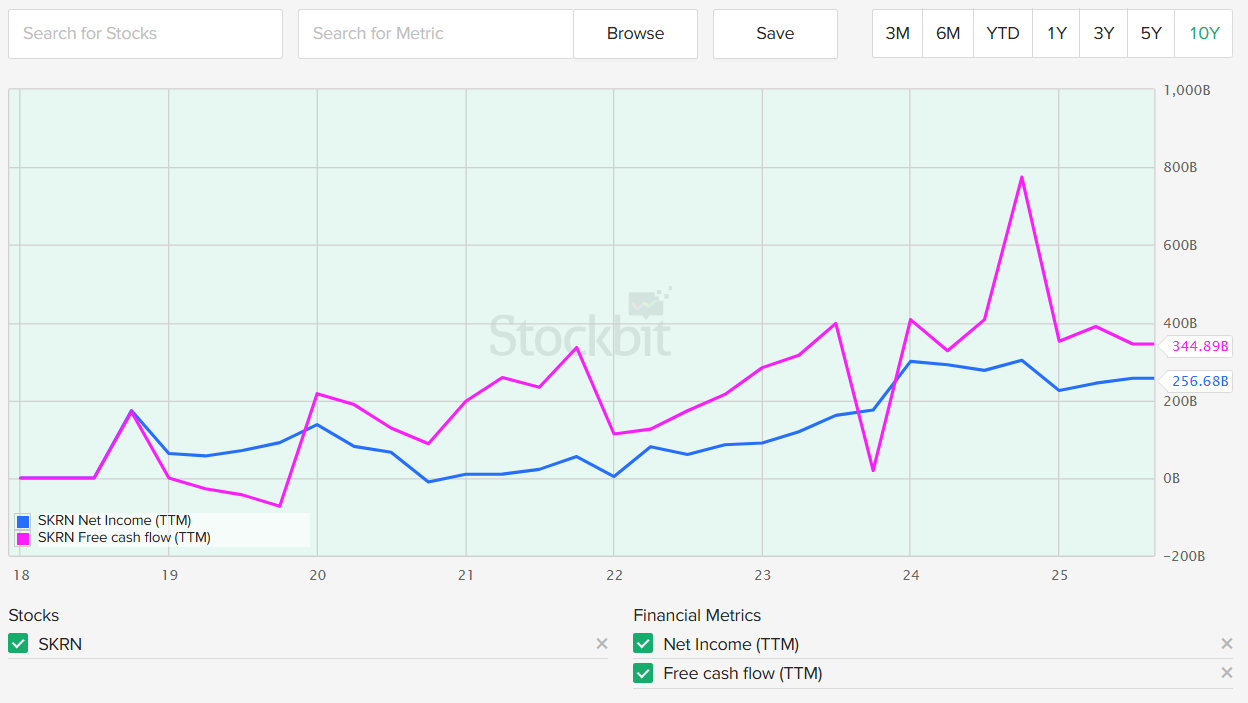Uncheck the SKRN stock checkbox
Screen dimensions: 1248x703
(18, 644)
